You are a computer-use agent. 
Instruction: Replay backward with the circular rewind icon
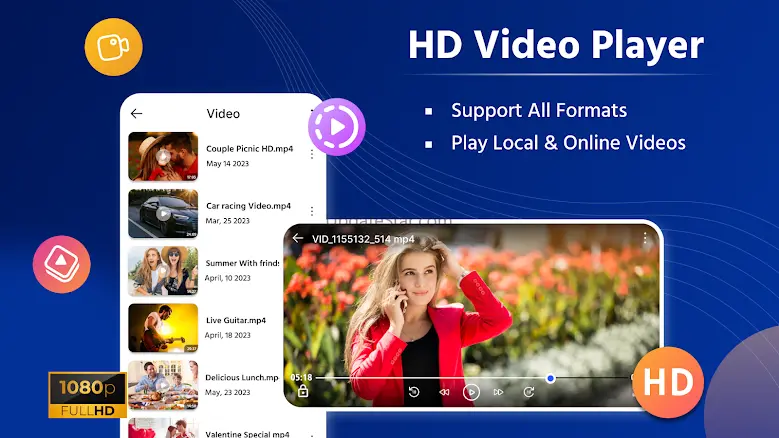(414, 392)
